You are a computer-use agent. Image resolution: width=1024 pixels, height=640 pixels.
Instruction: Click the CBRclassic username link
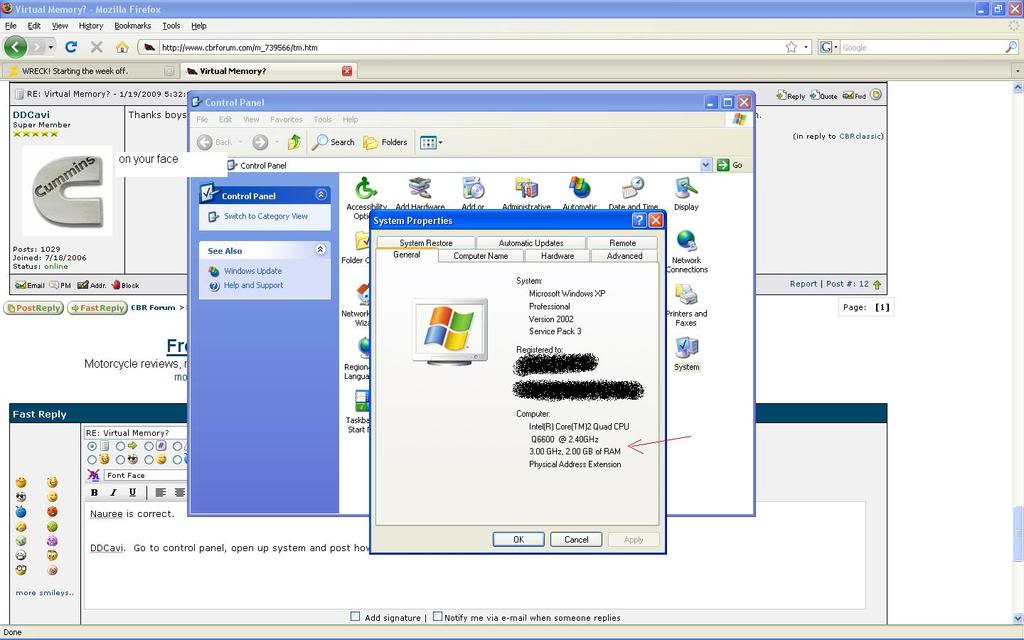point(860,136)
